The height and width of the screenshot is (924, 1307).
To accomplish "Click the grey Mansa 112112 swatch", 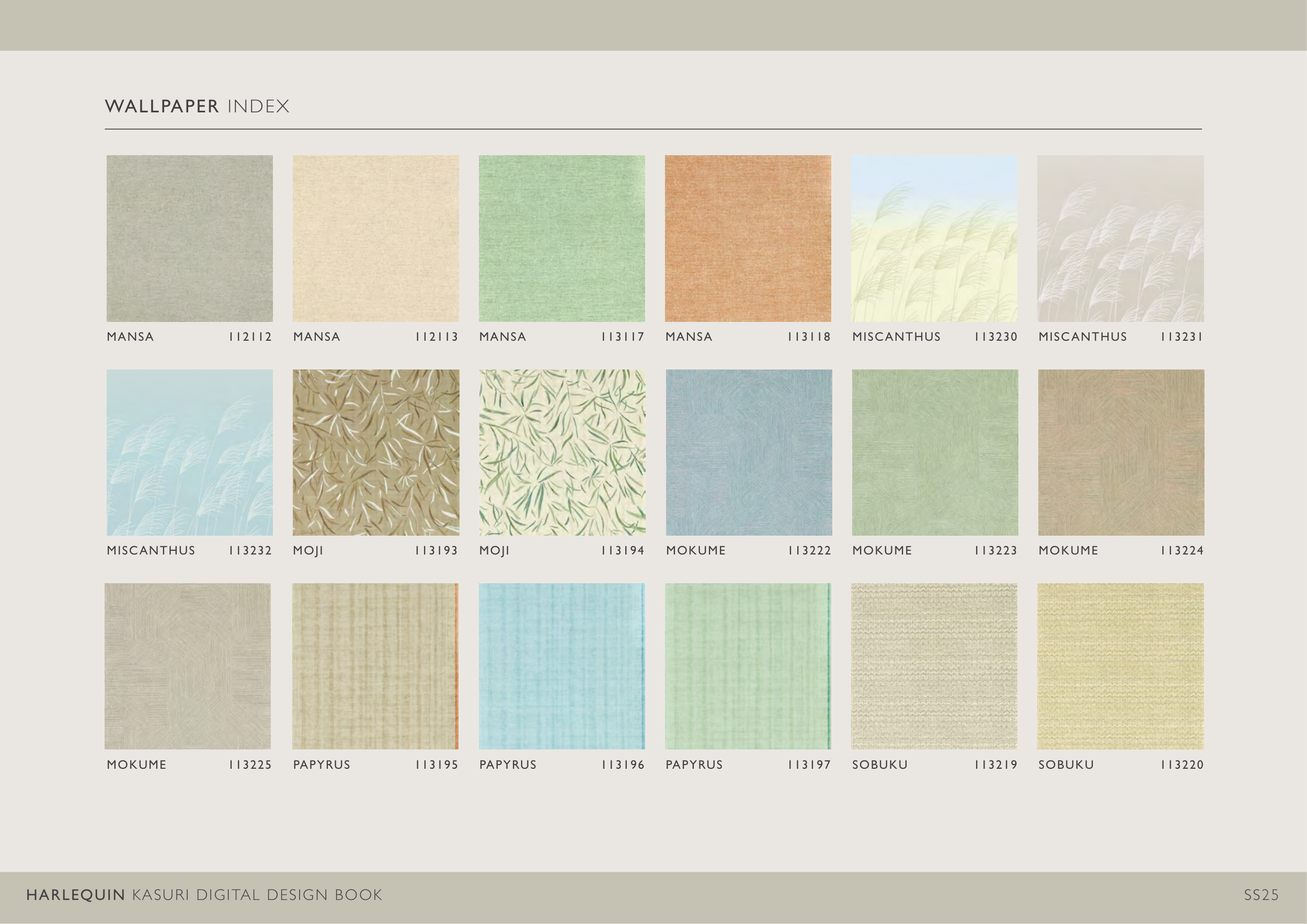I will 190,238.
